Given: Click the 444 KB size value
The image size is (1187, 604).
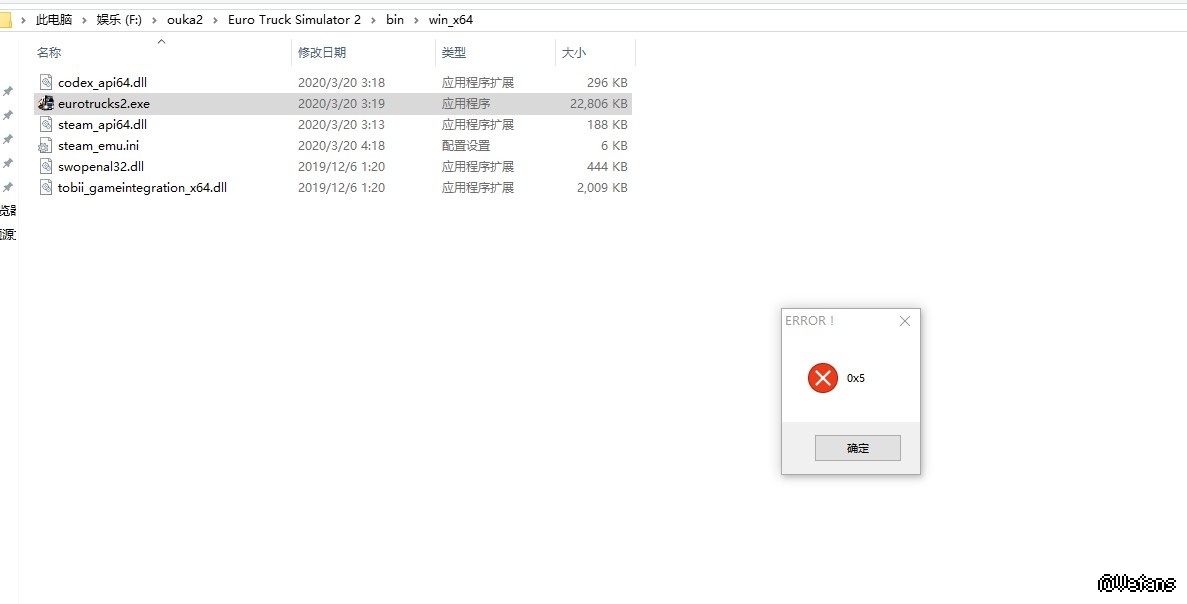Looking at the screenshot, I should [607, 167].
